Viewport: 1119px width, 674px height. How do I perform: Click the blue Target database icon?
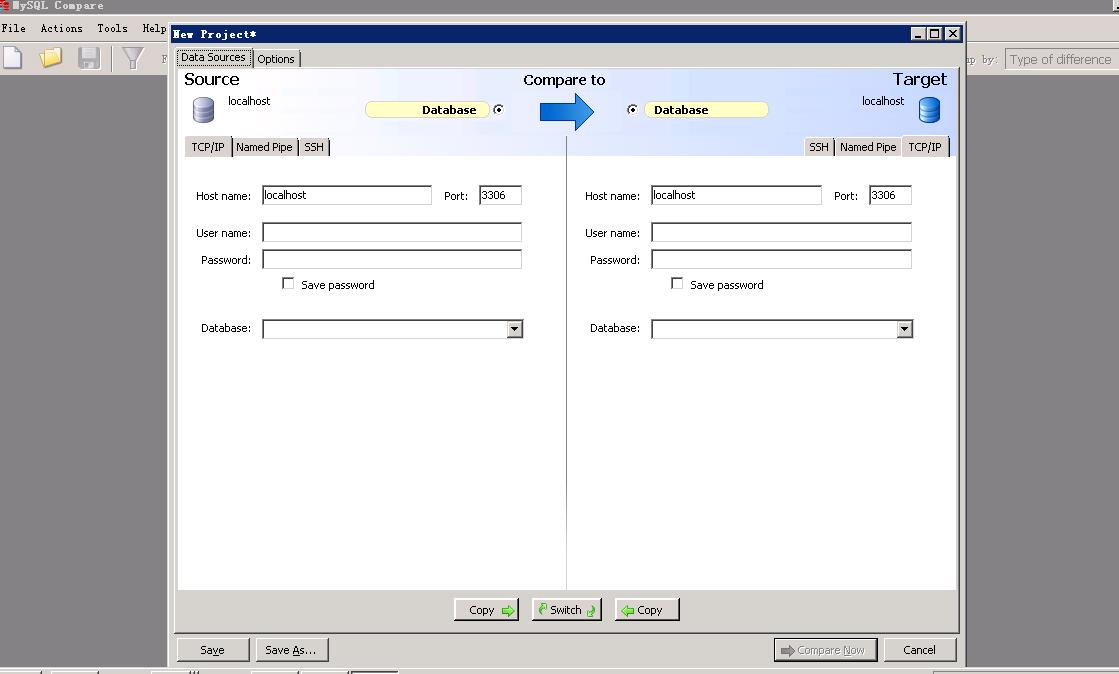coord(929,110)
